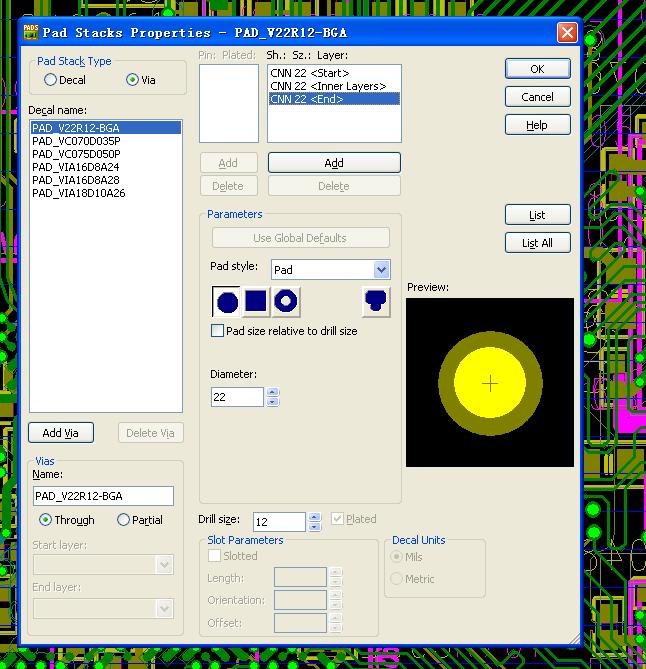Select the CNN 22 <Inner Layers> row
This screenshot has height=669, width=646.
point(334,86)
